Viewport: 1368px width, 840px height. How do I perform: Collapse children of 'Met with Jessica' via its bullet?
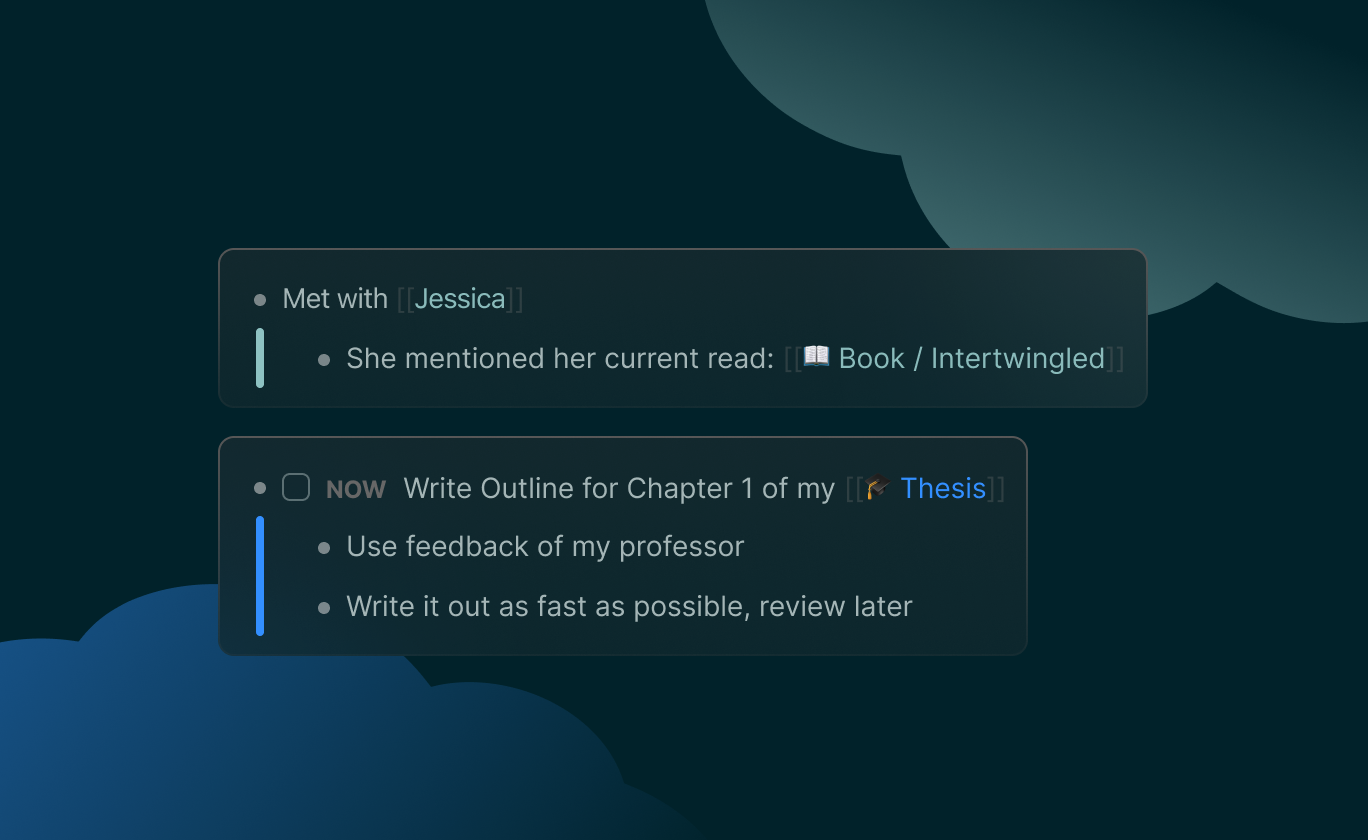(261, 299)
